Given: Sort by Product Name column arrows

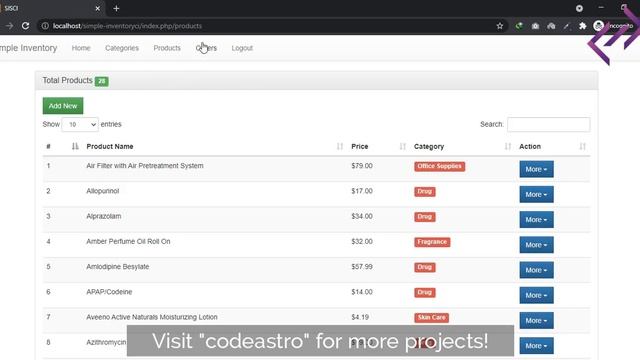Looking at the screenshot, I should [x=340, y=146].
